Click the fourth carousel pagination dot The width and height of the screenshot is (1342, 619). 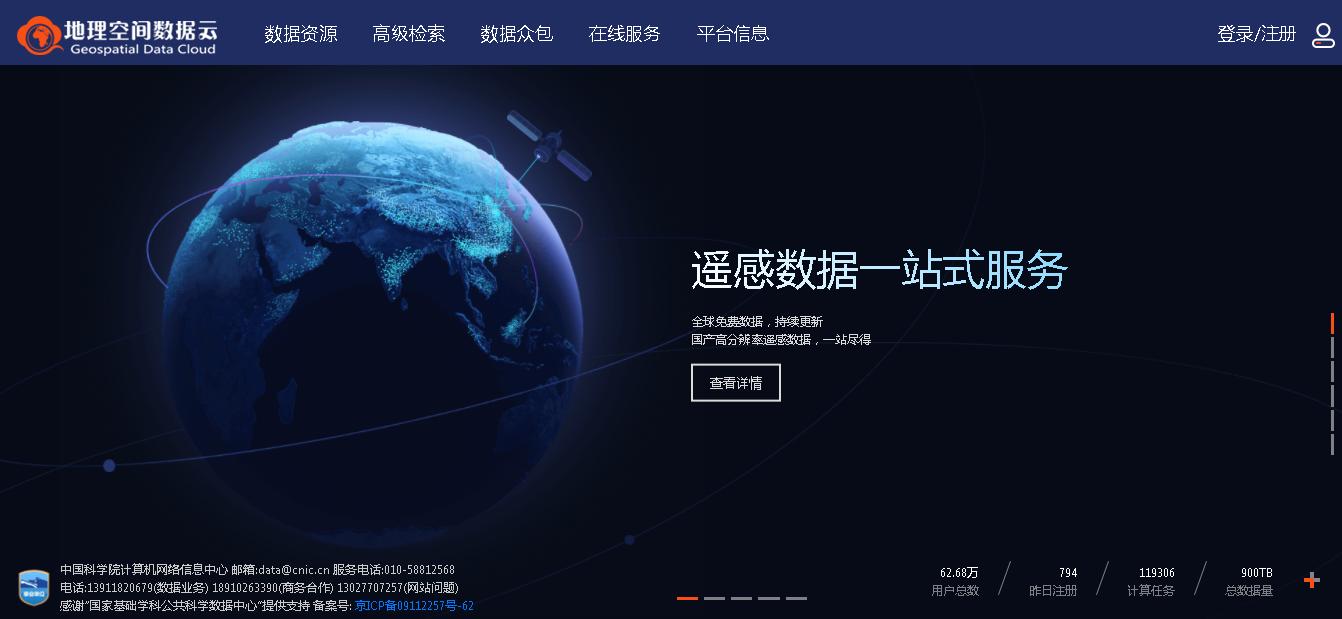[x=770, y=597]
